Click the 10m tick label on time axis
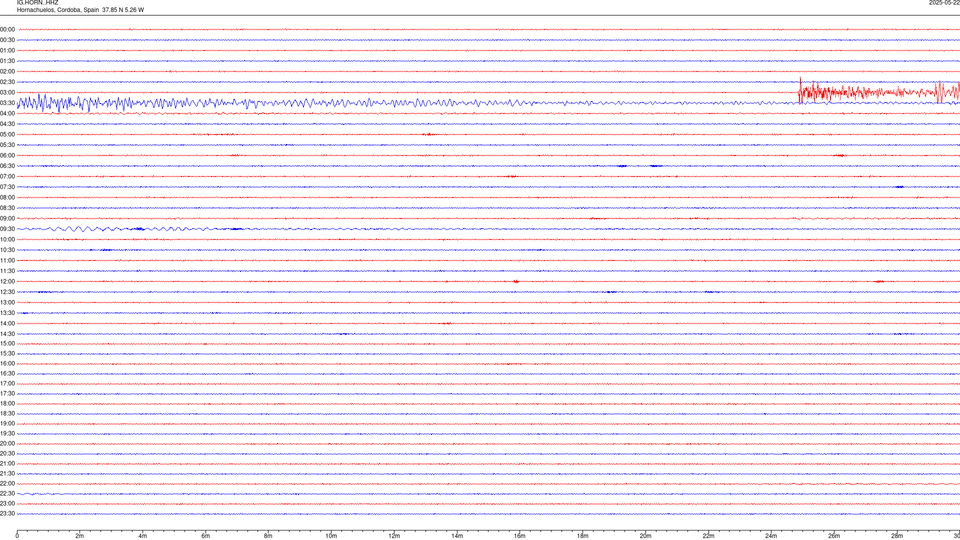Screen dimensions: 960x540 [x=331, y=536]
